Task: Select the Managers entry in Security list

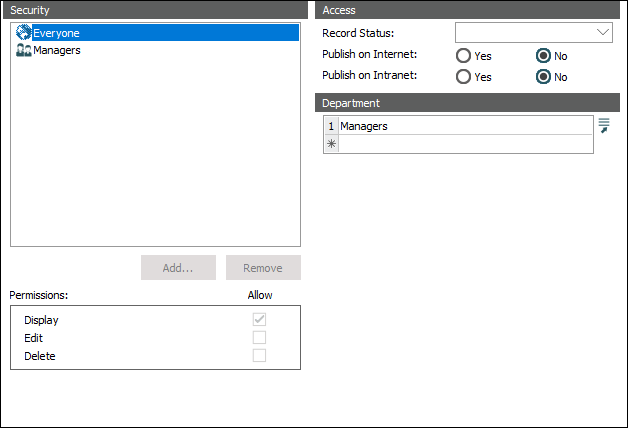Action: tap(57, 50)
